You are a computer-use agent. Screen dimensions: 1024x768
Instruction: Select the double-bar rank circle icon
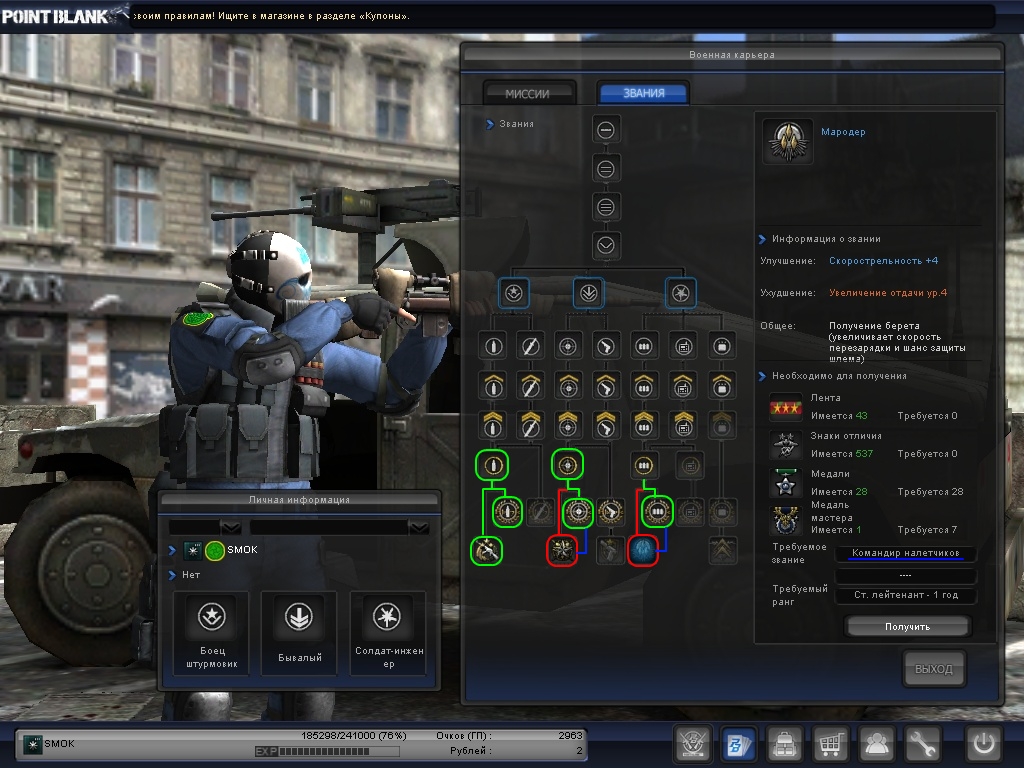click(x=605, y=169)
